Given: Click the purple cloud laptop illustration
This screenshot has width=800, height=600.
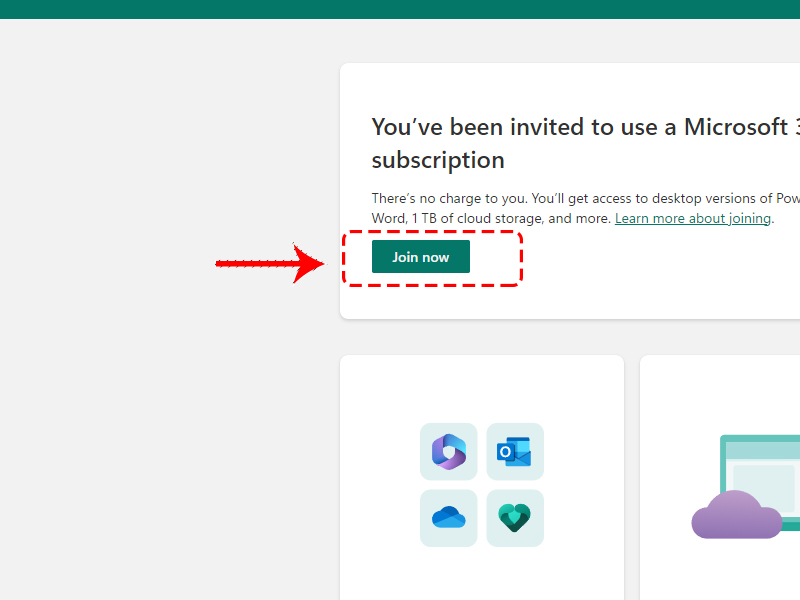Looking at the screenshot, I should tap(746, 486).
